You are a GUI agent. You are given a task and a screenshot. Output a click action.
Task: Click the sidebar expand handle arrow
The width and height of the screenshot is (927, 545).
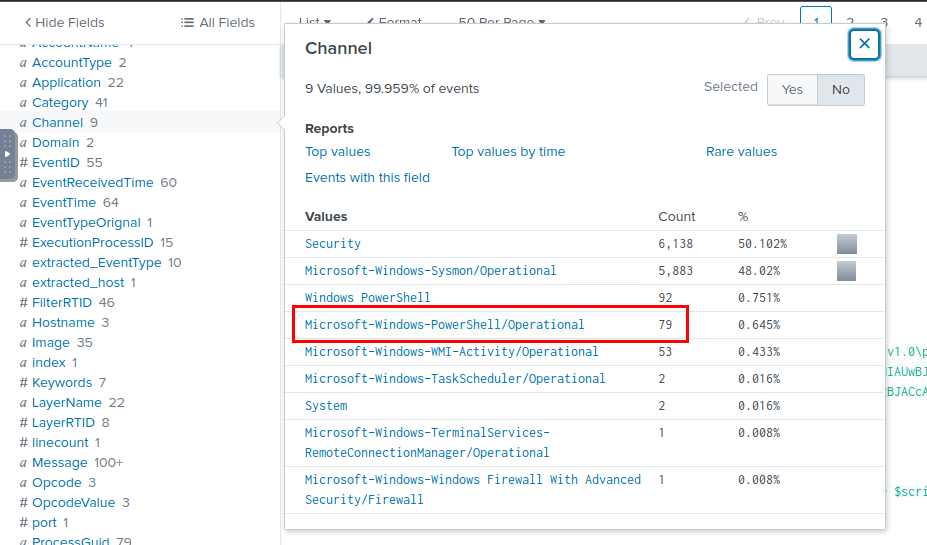(x=8, y=154)
